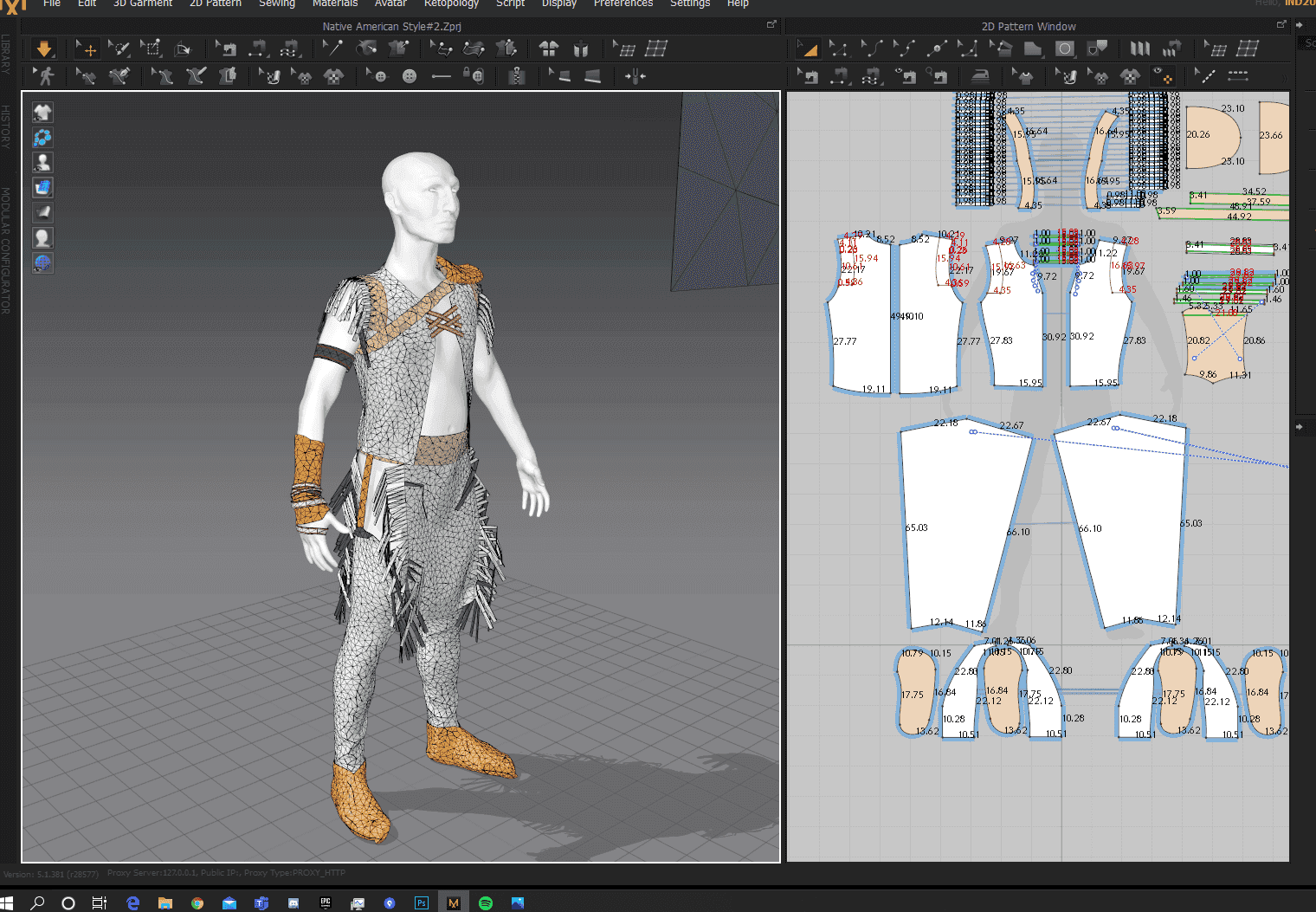1316x912 pixels.
Task: Select the Select/Move buttonhole lock tool
Action: coord(474,76)
